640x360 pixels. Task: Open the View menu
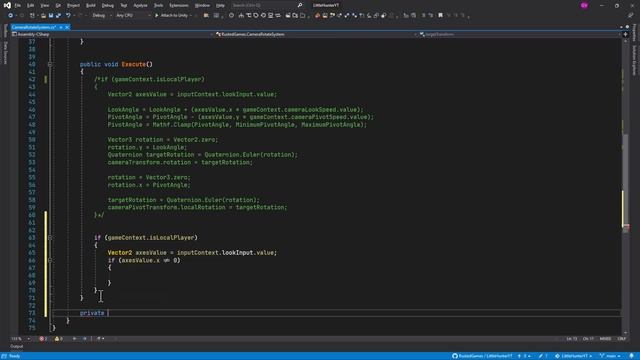click(44, 5)
